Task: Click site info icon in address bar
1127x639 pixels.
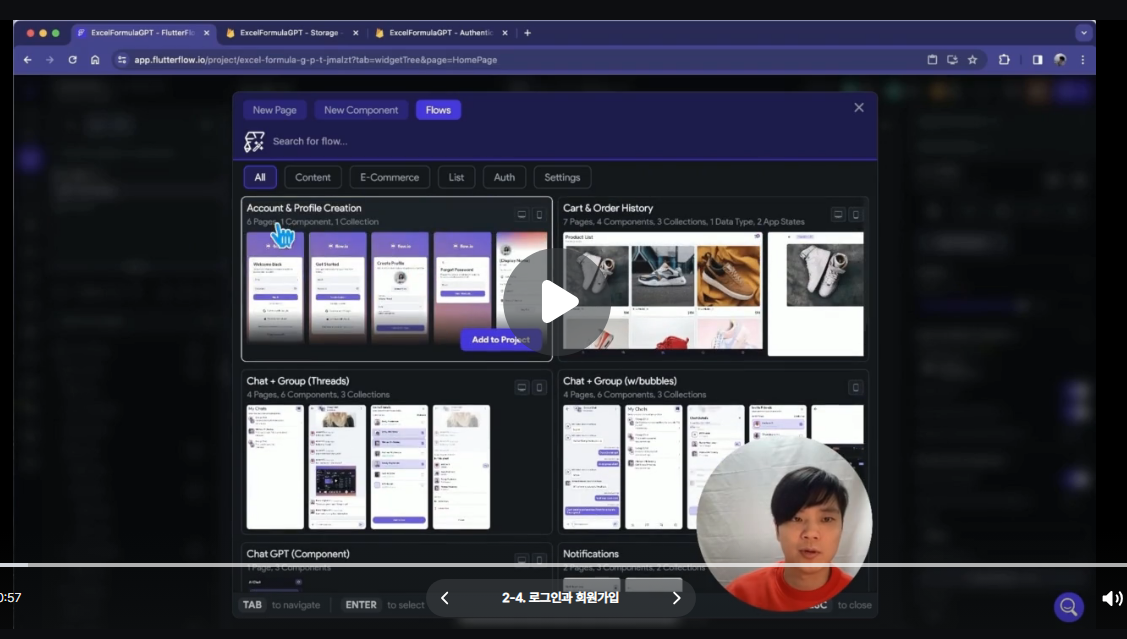Action: pos(121,60)
